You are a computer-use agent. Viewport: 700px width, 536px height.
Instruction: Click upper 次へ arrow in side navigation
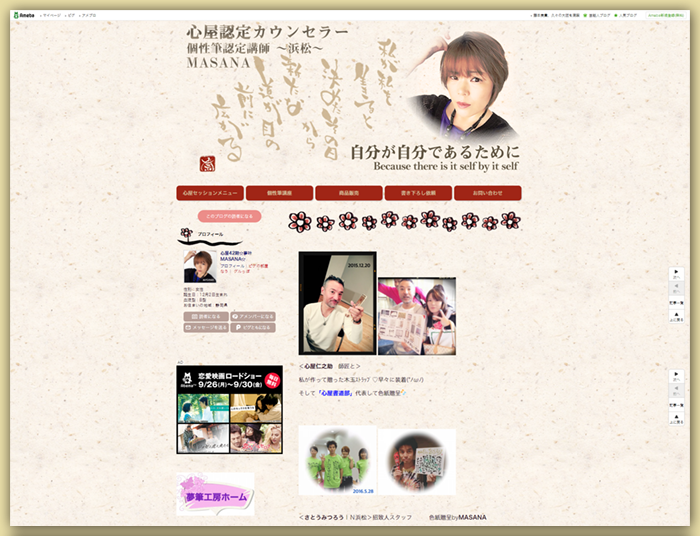pyautogui.click(x=676, y=274)
